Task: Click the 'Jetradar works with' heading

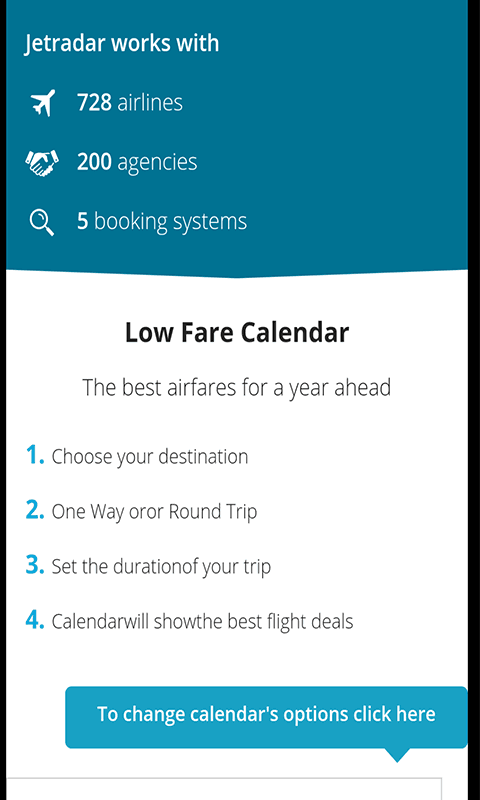Action: (x=122, y=43)
